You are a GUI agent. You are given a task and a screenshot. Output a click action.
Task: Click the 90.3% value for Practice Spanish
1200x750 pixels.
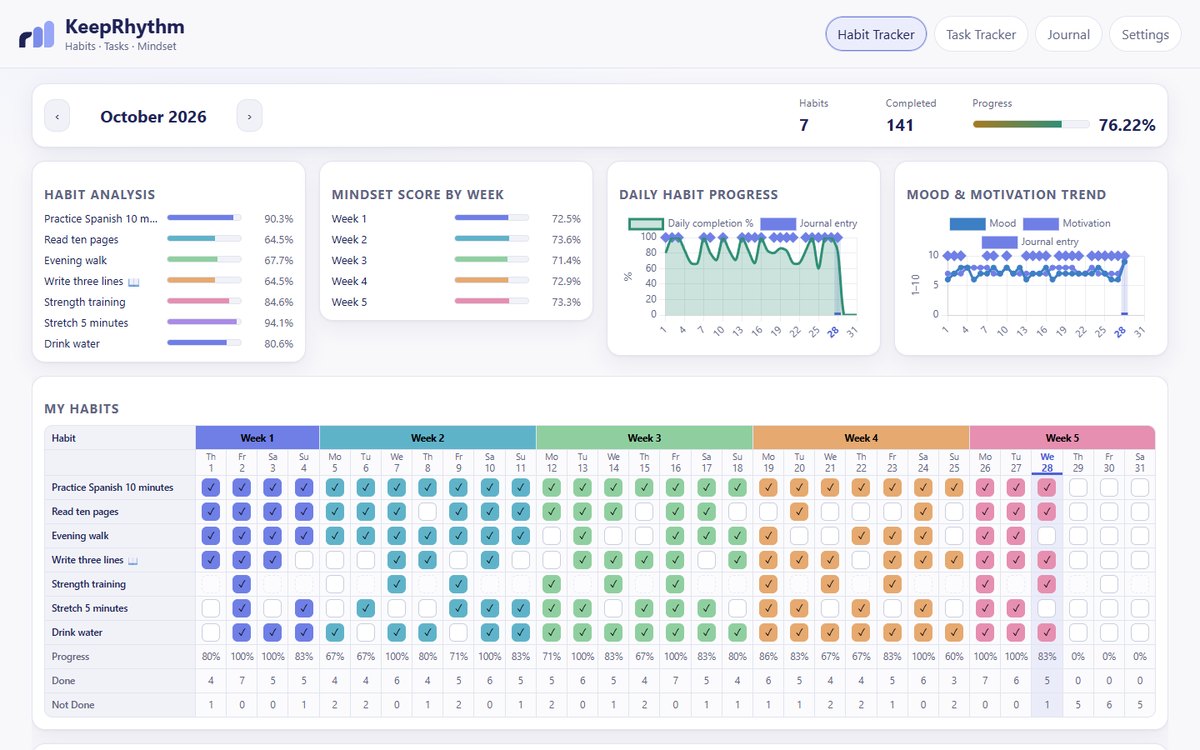[x=278, y=219]
